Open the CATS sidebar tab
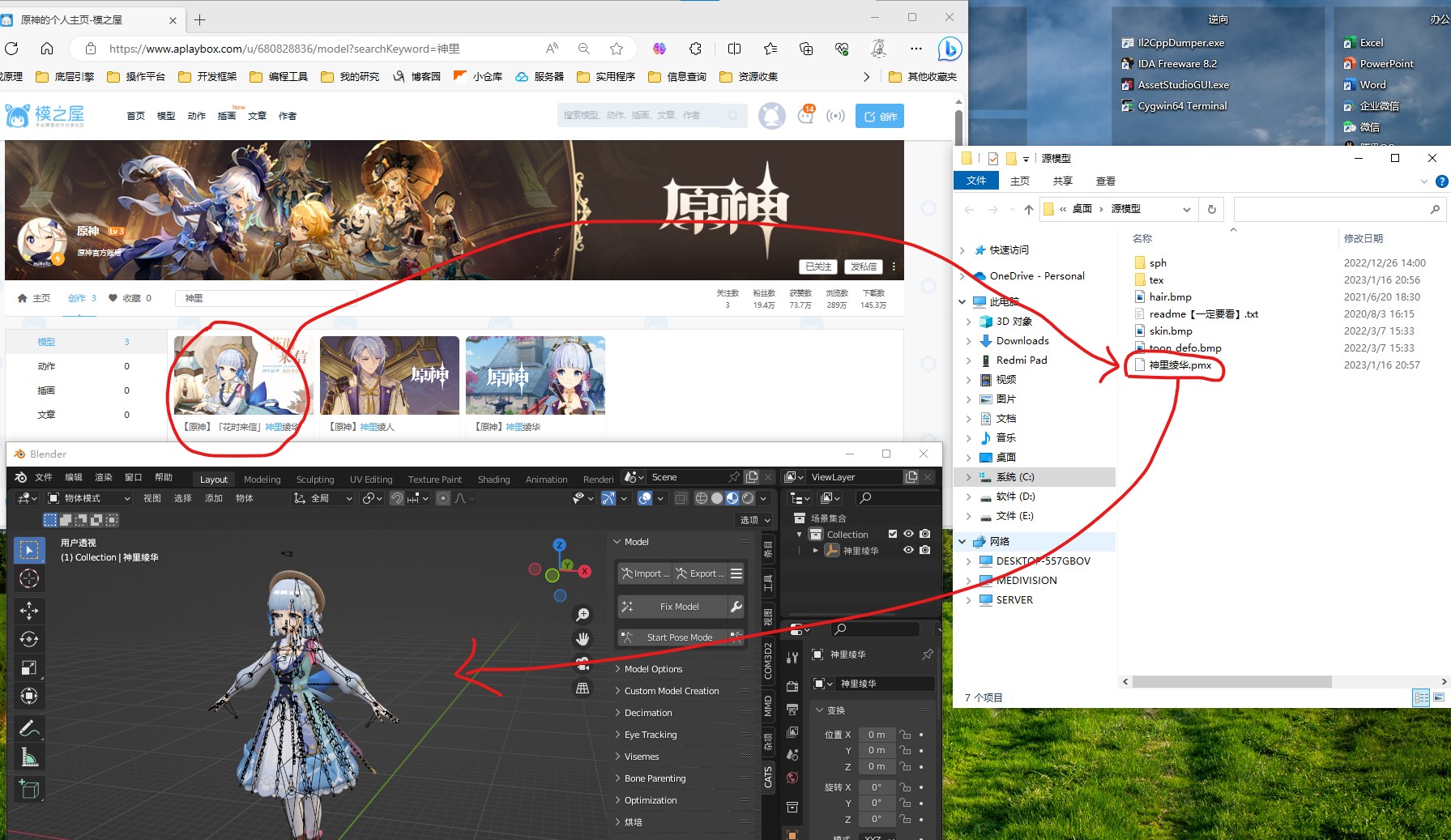 [768, 778]
